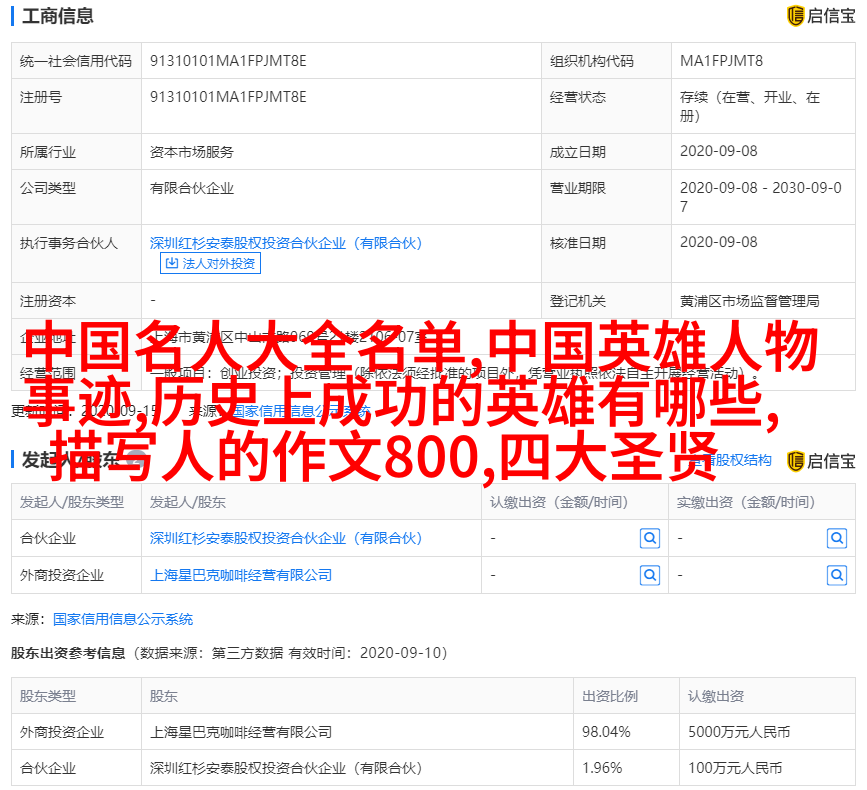Open 认缴出资 details for 上海星巴克咖啡 row
This screenshot has height=790, width=867.
[650, 576]
